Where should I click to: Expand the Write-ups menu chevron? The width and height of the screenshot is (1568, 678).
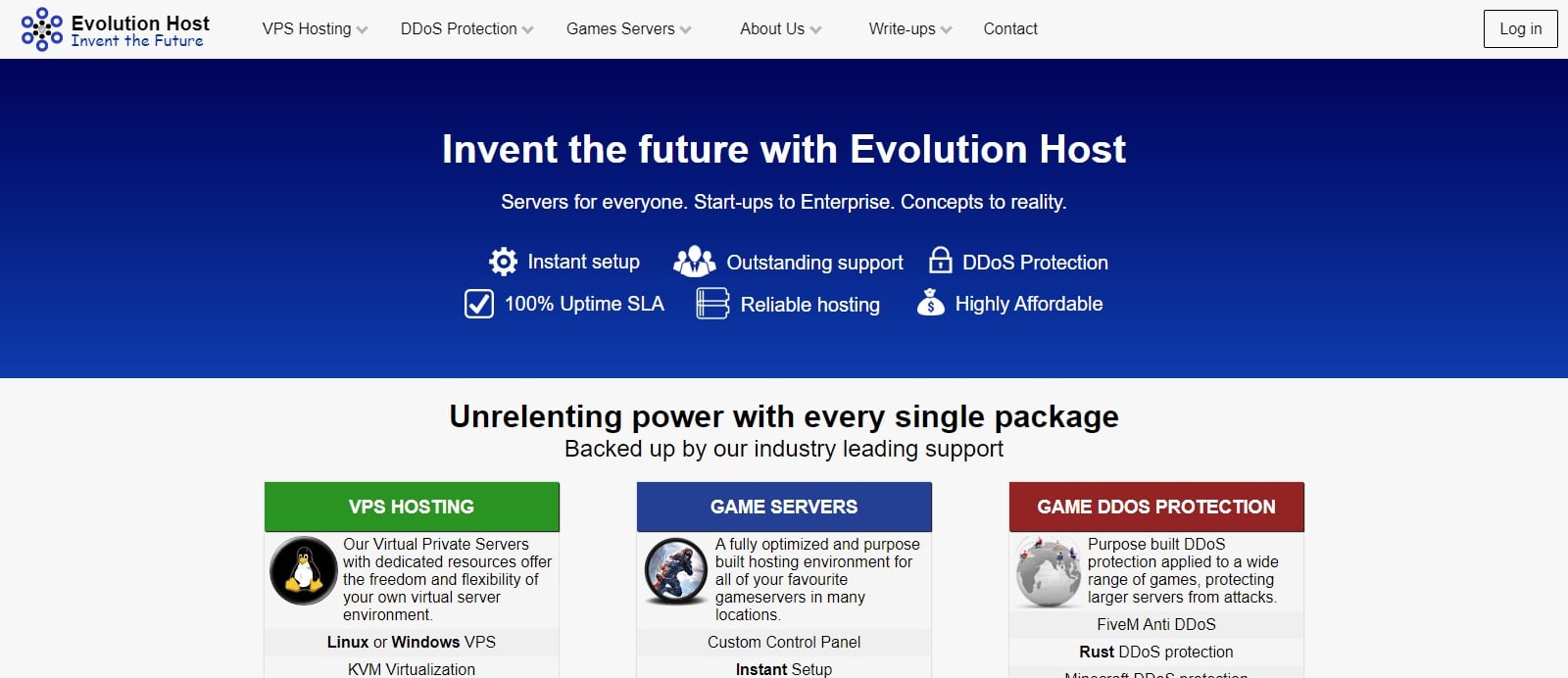pyautogui.click(x=946, y=30)
